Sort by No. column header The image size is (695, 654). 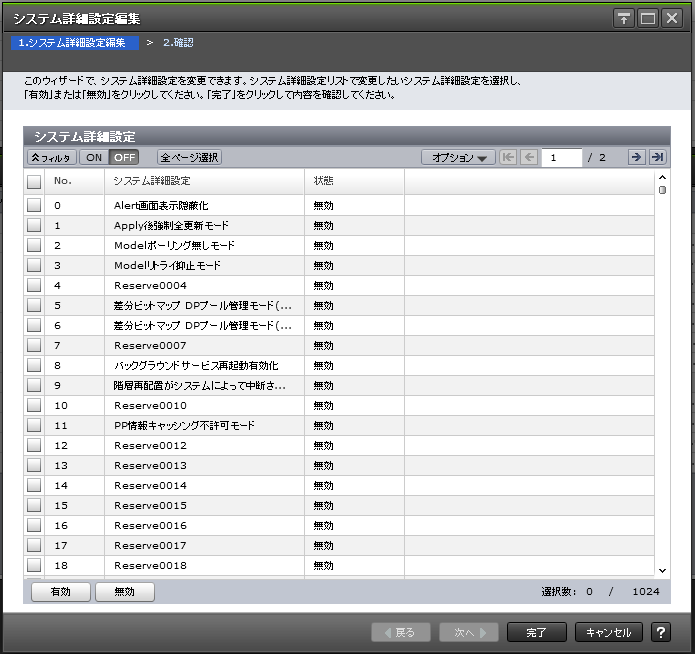click(74, 181)
